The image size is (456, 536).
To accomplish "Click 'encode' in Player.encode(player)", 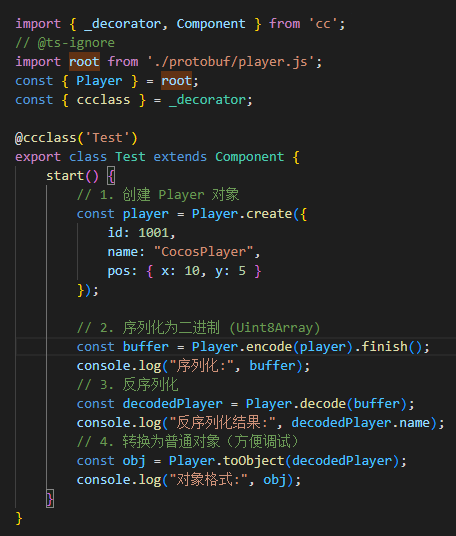I will click(269, 347).
